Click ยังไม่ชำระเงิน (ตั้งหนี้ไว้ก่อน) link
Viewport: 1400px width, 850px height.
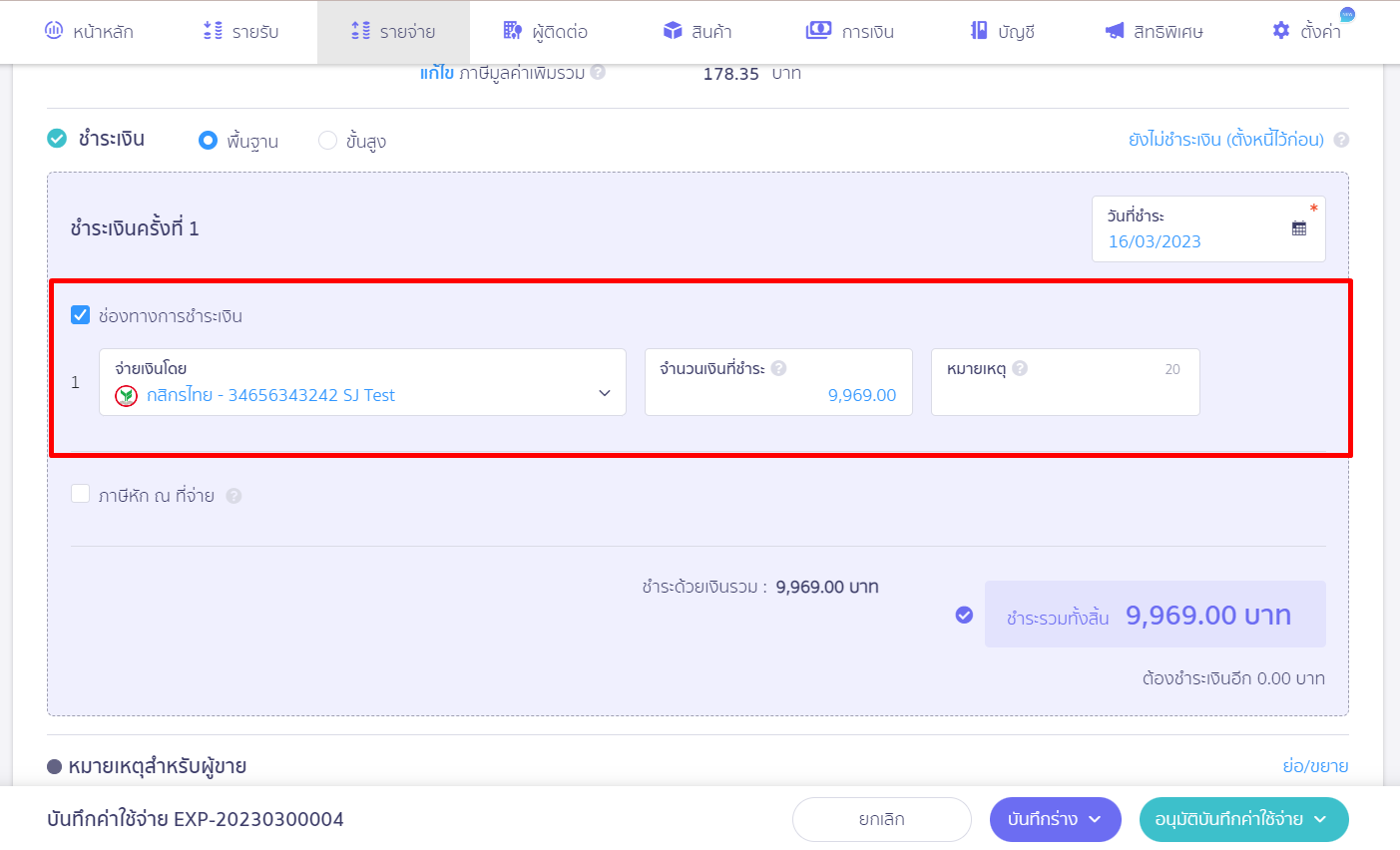pyautogui.click(x=1226, y=140)
